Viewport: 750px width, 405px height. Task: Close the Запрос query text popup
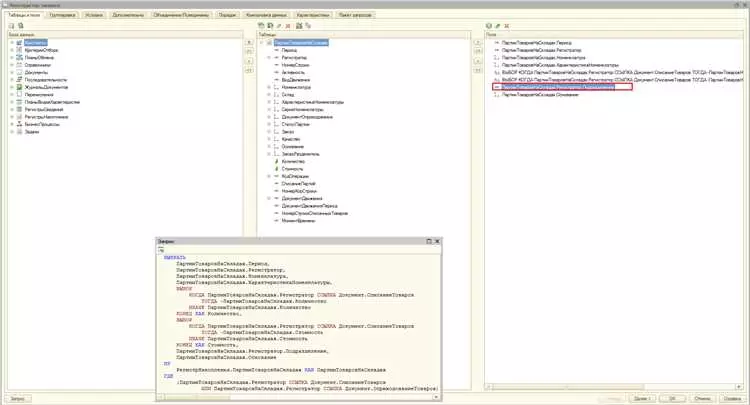pos(437,241)
